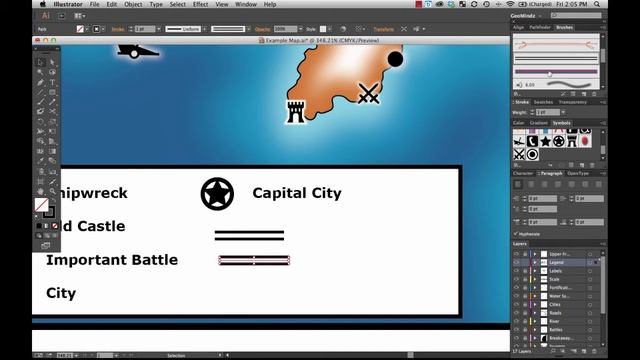Pick the Eyedropper tool
The width and height of the screenshot is (640, 360).
point(40,161)
